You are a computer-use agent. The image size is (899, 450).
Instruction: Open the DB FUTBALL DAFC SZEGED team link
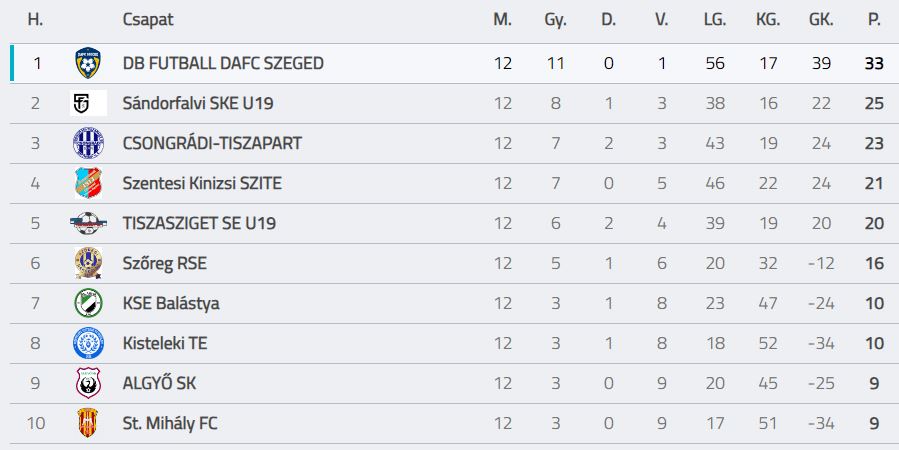[x=223, y=63]
